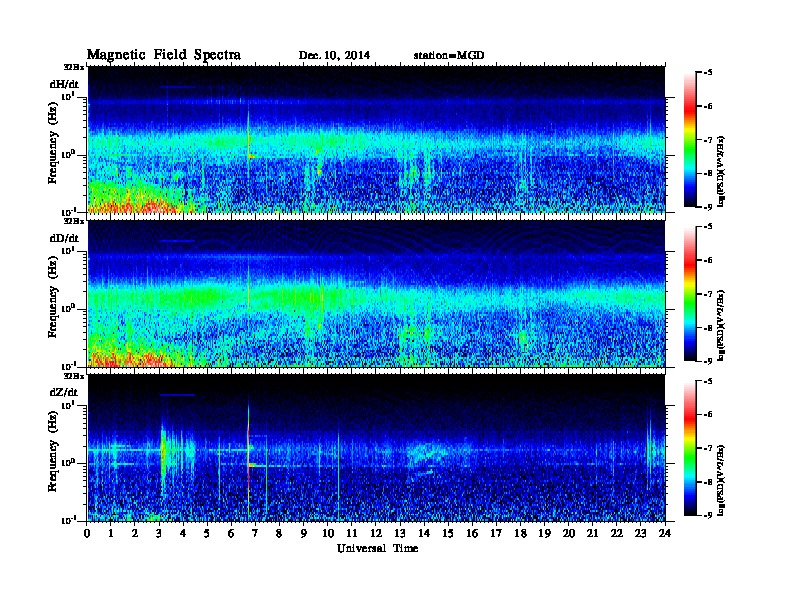Click the "32Hz" tick label of dH/dt panel
This screenshot has height=612, width=792.
point(74,67)
